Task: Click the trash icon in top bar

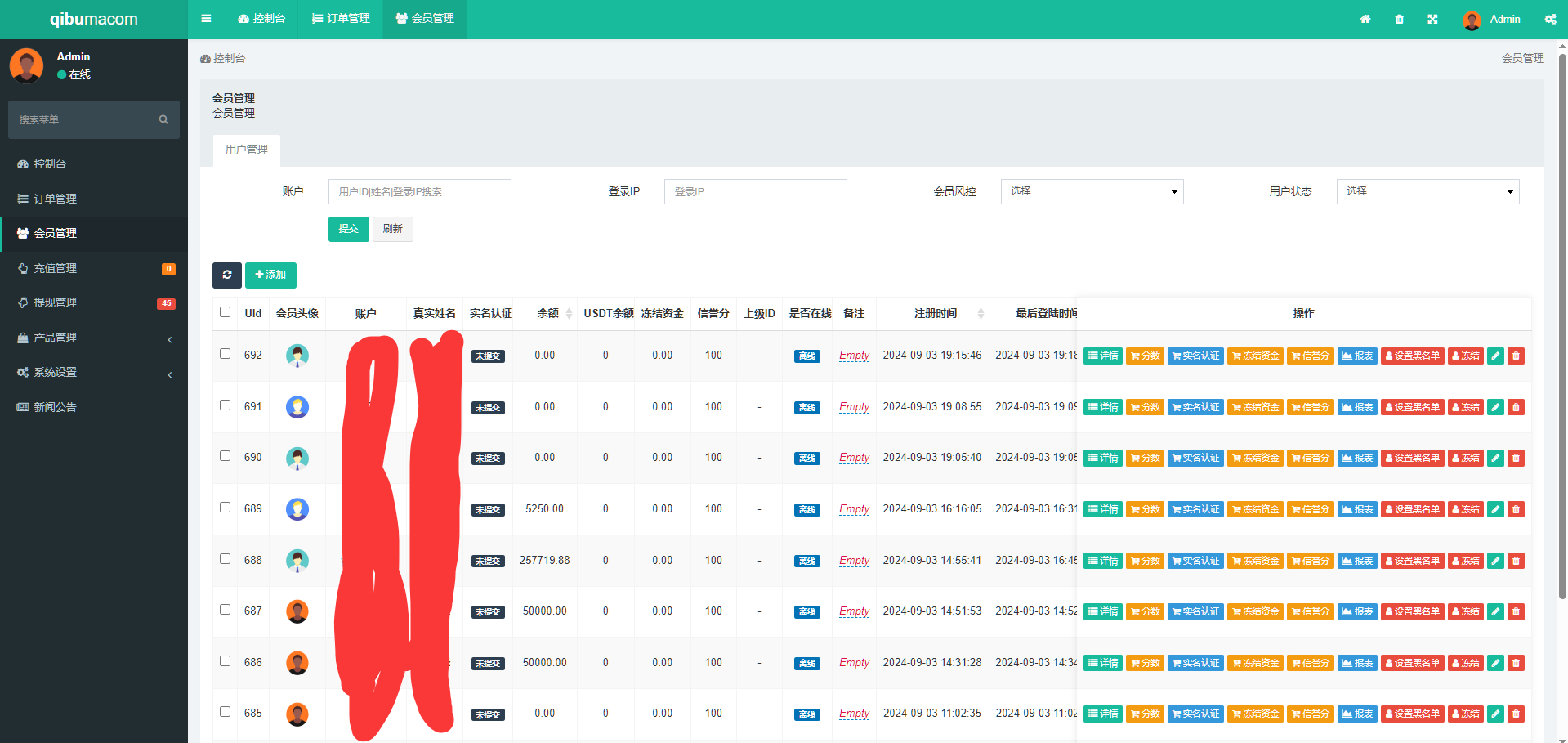Action: (1399, 19)
